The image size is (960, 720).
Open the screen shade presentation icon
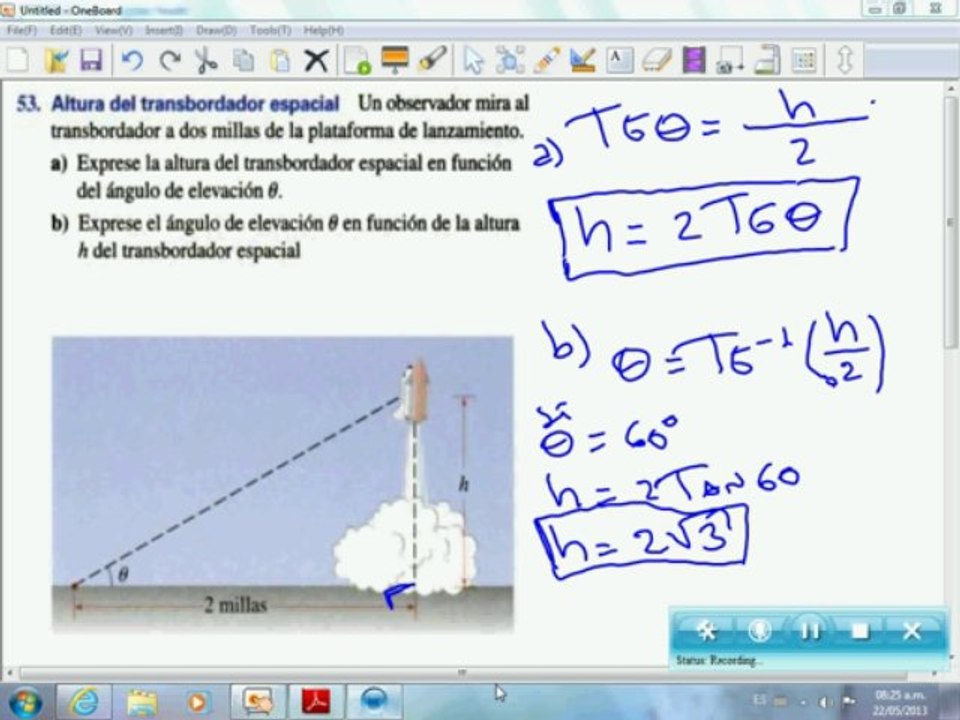click(394, 61)
